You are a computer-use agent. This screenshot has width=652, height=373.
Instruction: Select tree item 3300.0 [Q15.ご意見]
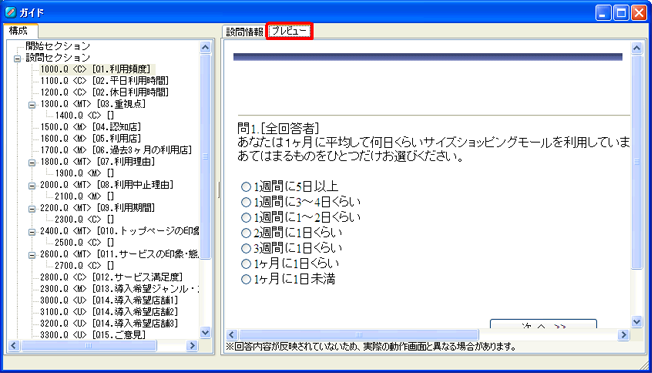point(93,335)
